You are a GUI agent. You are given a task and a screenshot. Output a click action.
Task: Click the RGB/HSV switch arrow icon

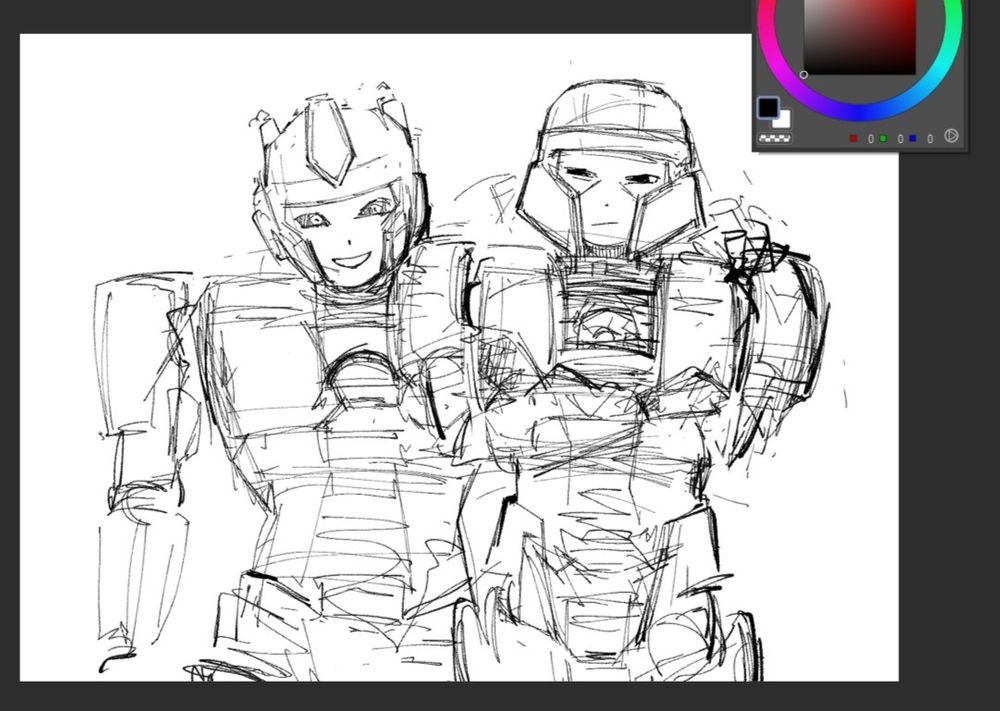[950, 136]
